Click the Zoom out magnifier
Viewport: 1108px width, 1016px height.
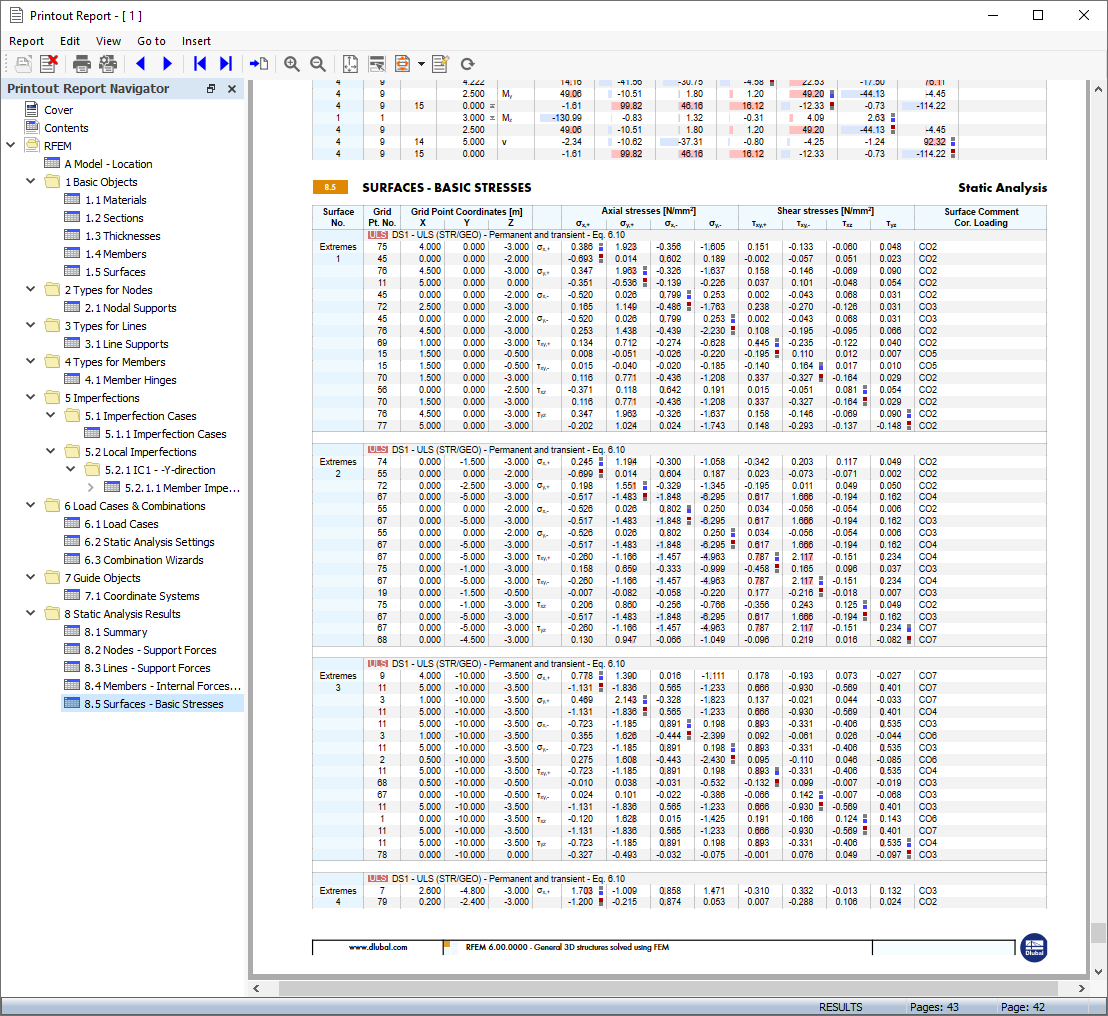click(318, 64)
